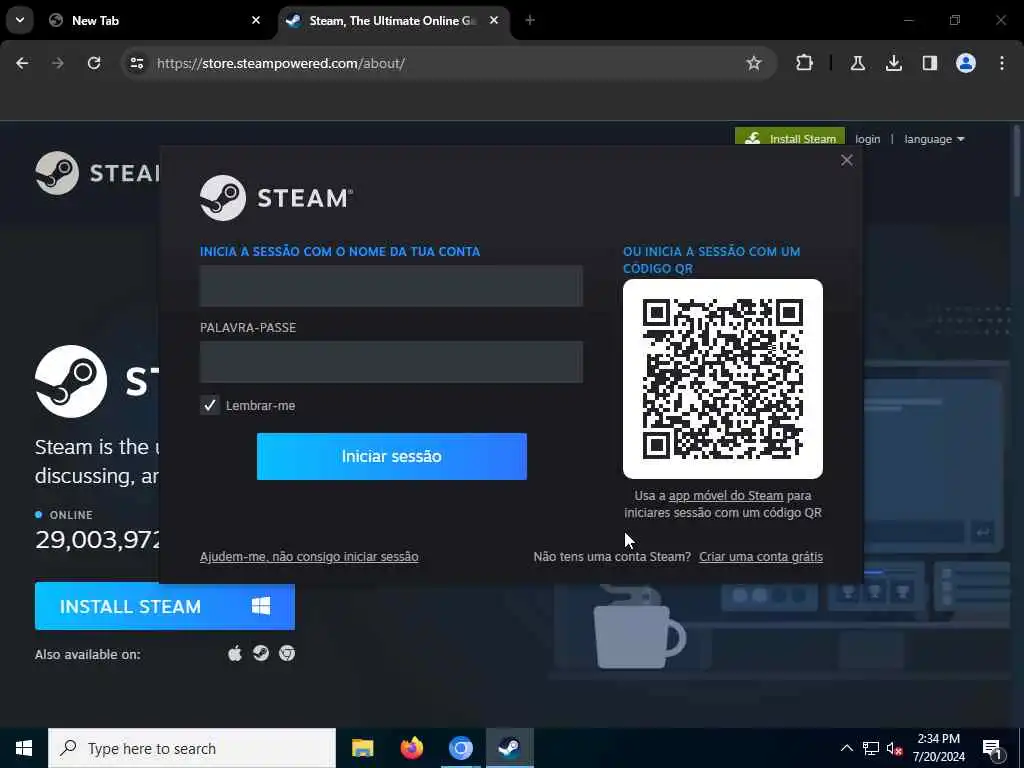The image size is (1024, 768).
Task: Open Firefox from the taskbar
Action: click(x=411, y=748)
